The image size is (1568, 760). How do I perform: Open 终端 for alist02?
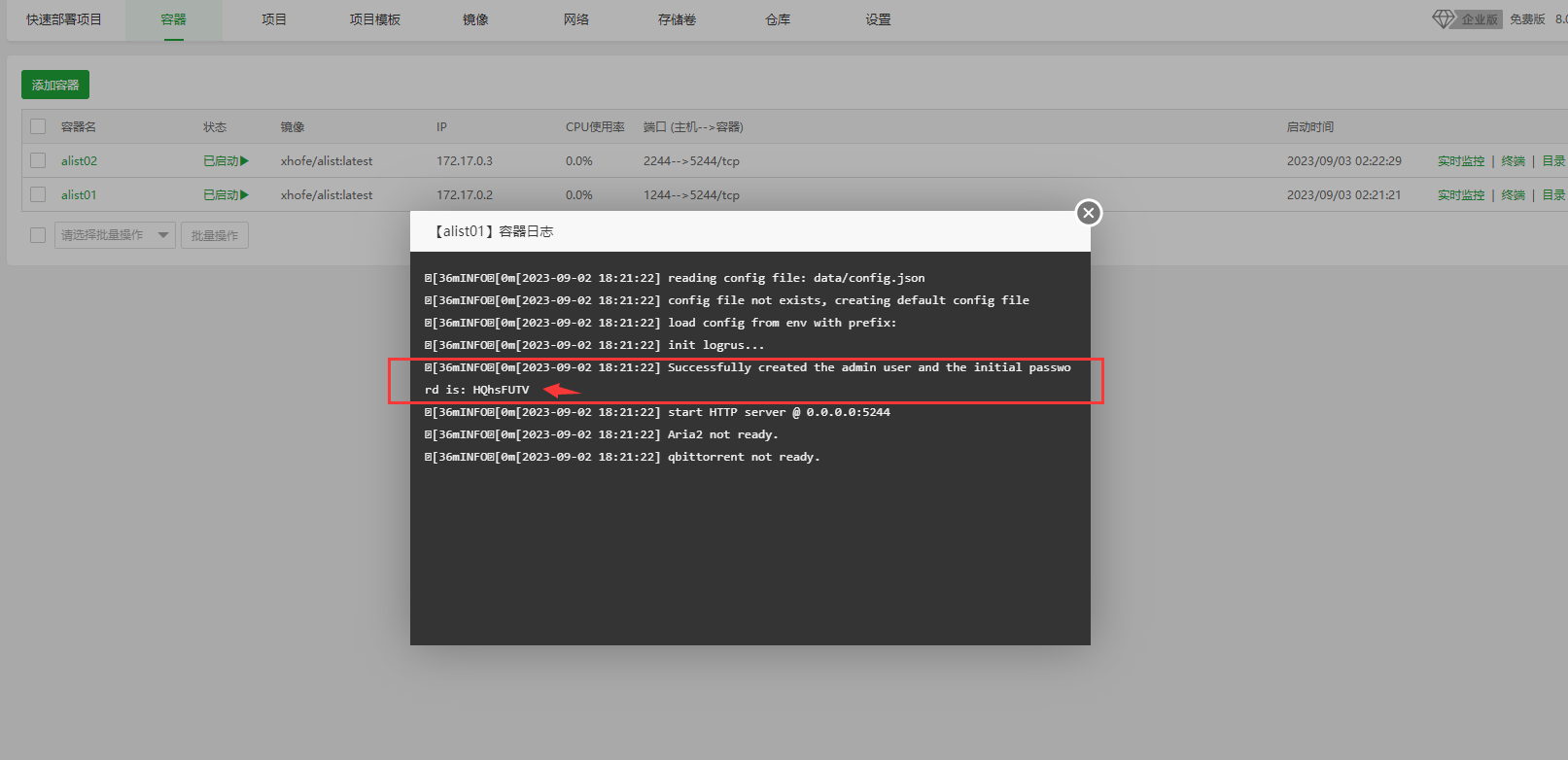point(1513,161)
